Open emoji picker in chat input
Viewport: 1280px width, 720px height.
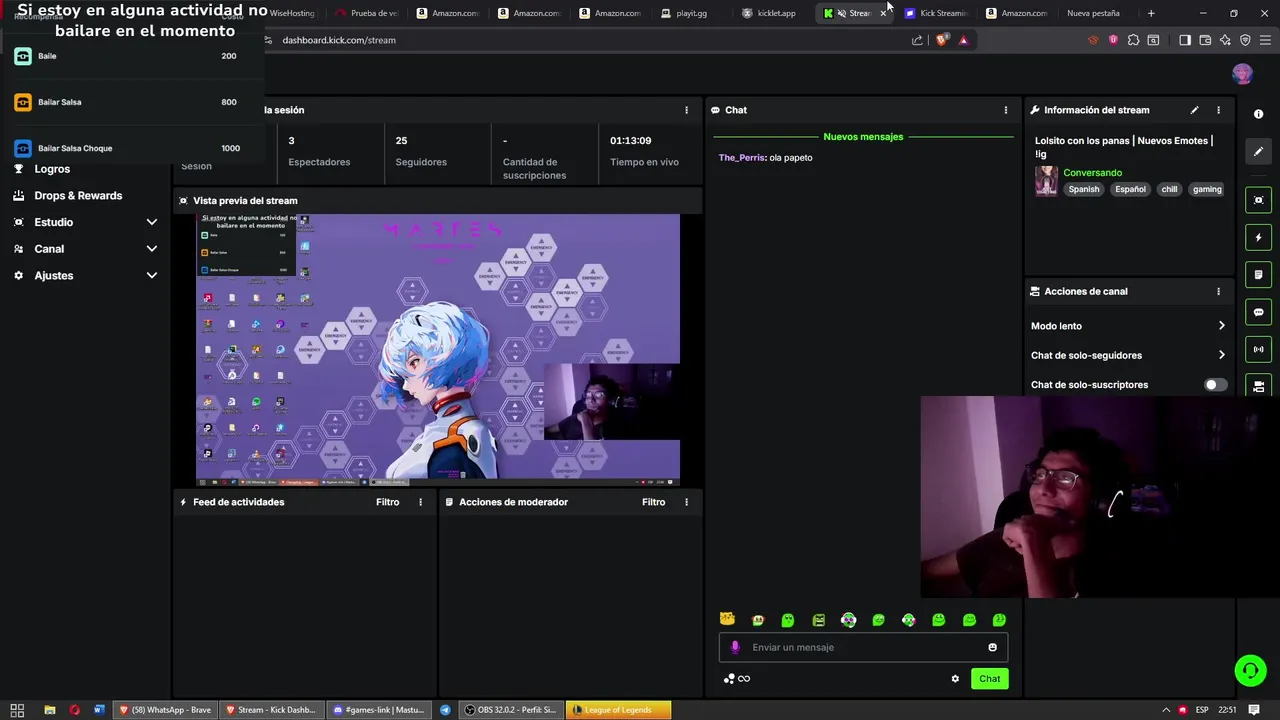tap(992, 647)
